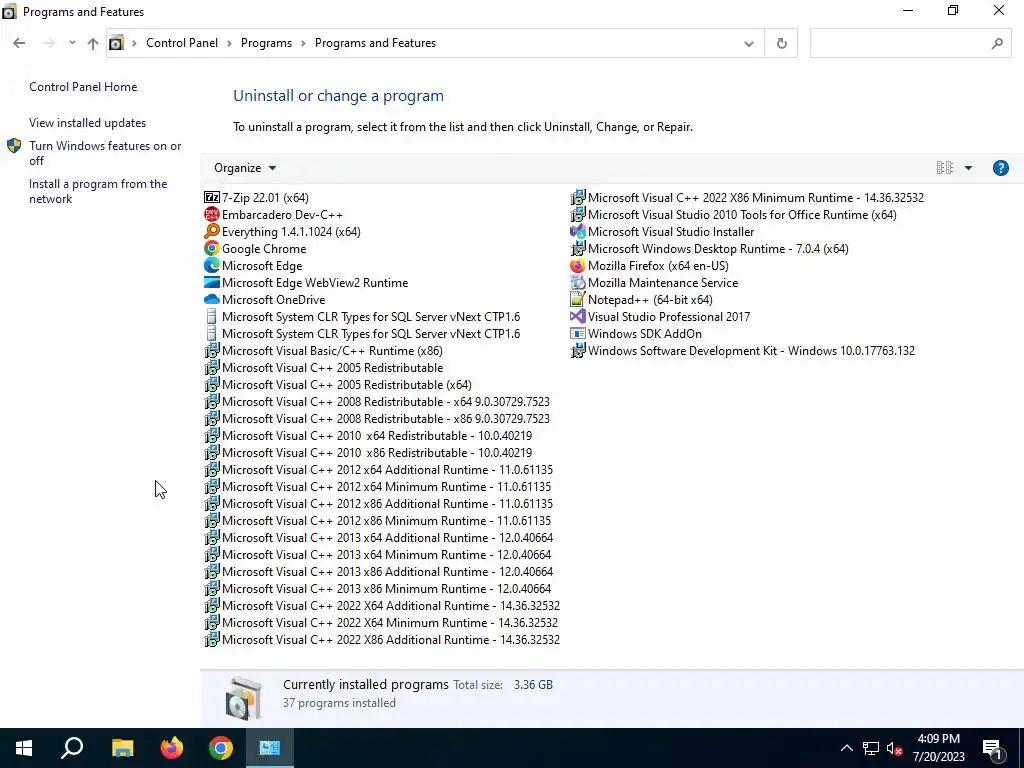Click the Visual Studio Professional 2017 icon
This screenshot has width=1024, height=768.
[x=577, y=316]
